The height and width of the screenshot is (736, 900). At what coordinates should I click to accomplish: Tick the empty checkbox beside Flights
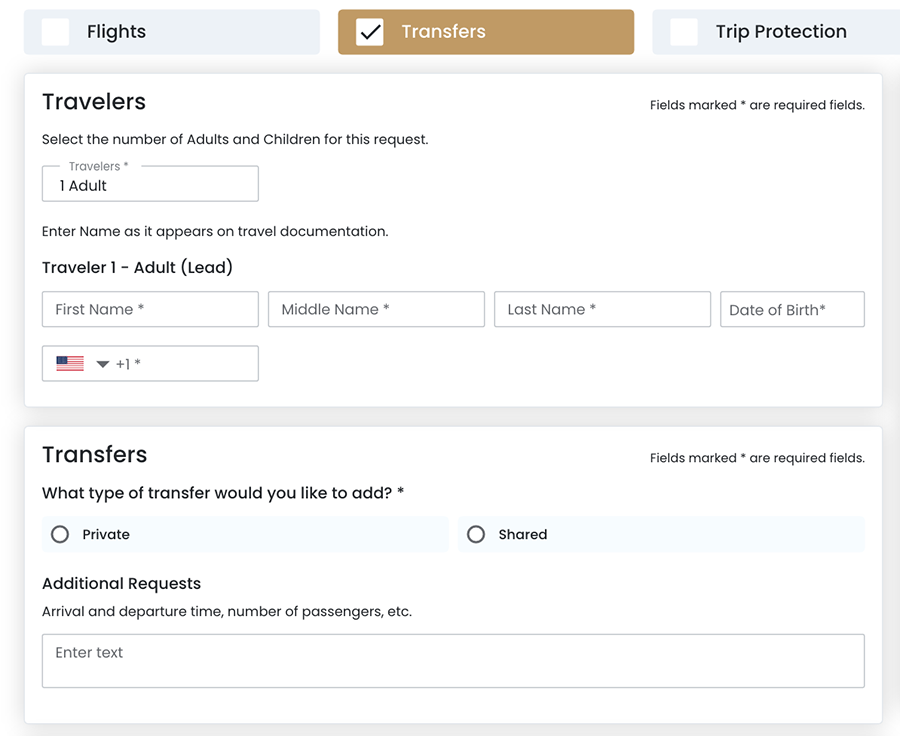coord(56,32)
